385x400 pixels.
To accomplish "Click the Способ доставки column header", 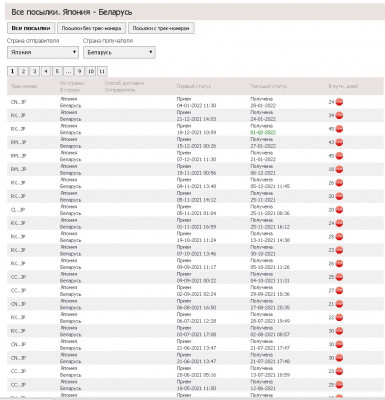I will pyautogui.click(x=124, y=83).
